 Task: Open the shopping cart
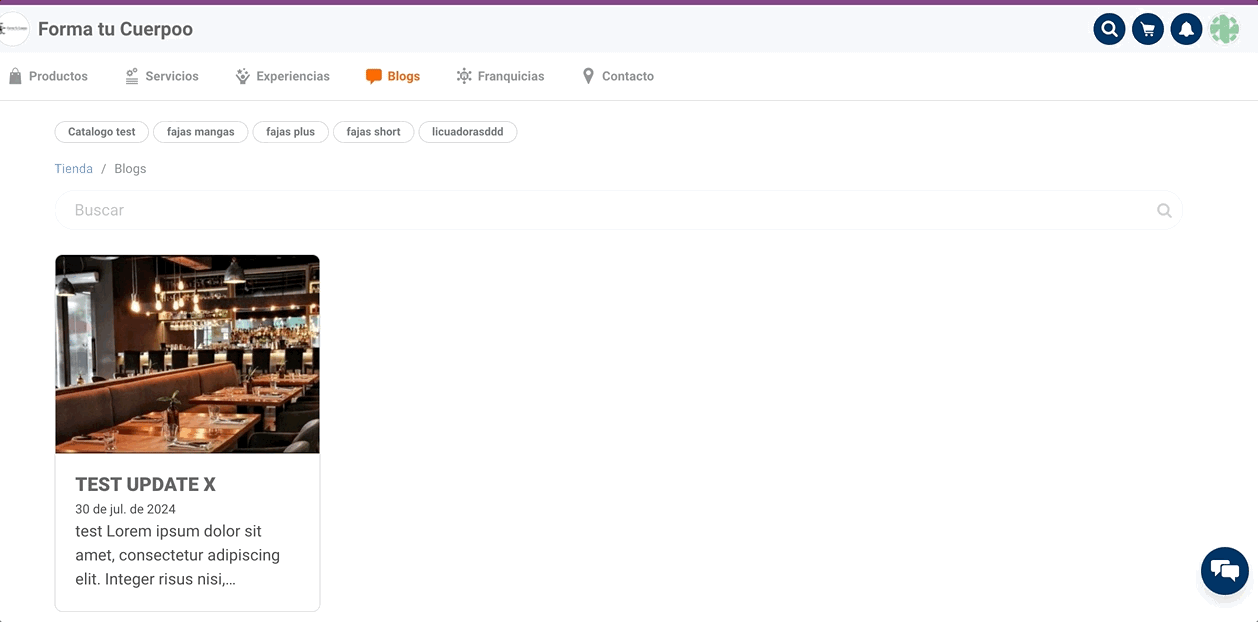tap(1147, 29)
